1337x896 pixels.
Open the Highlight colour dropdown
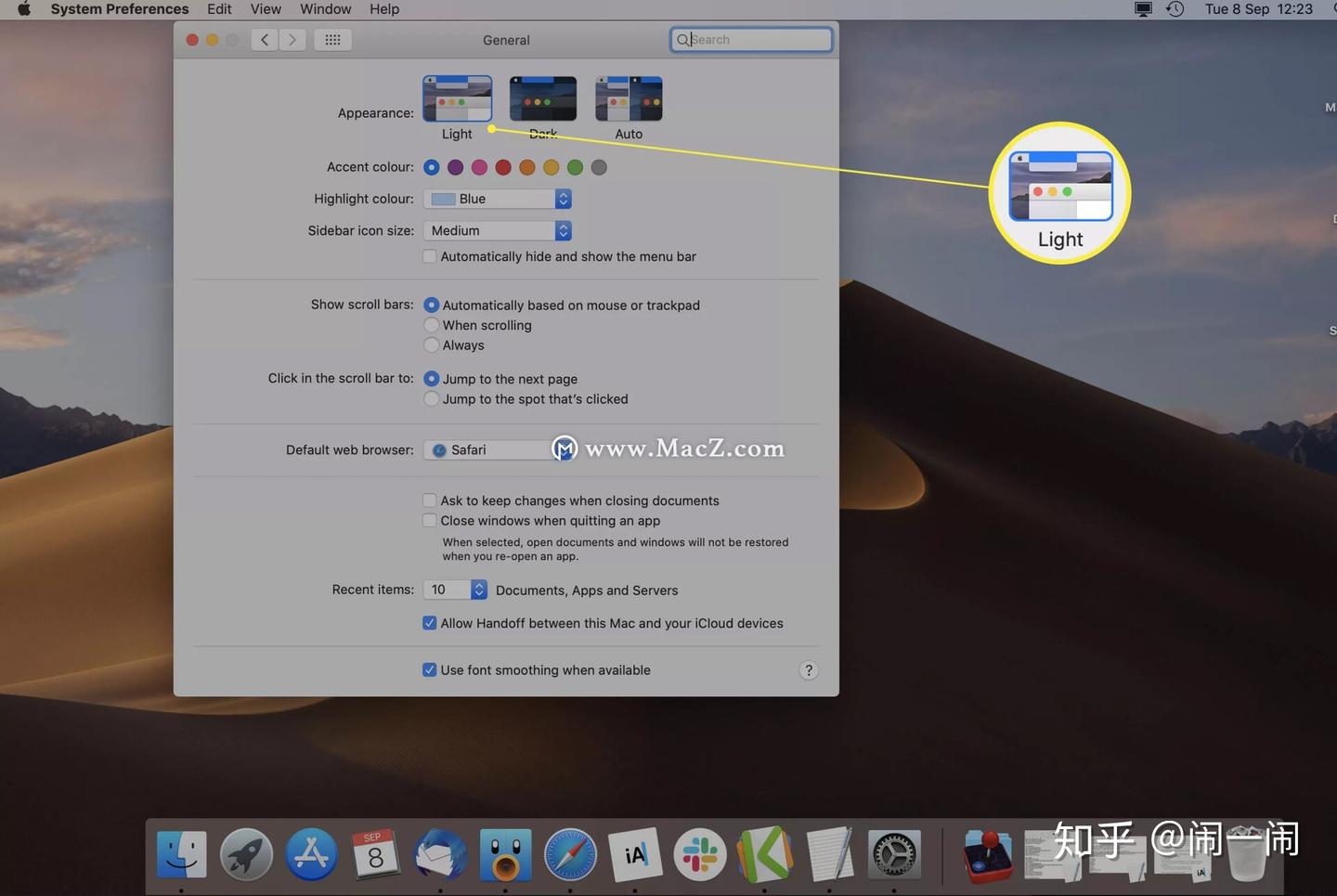click(497, 199)
